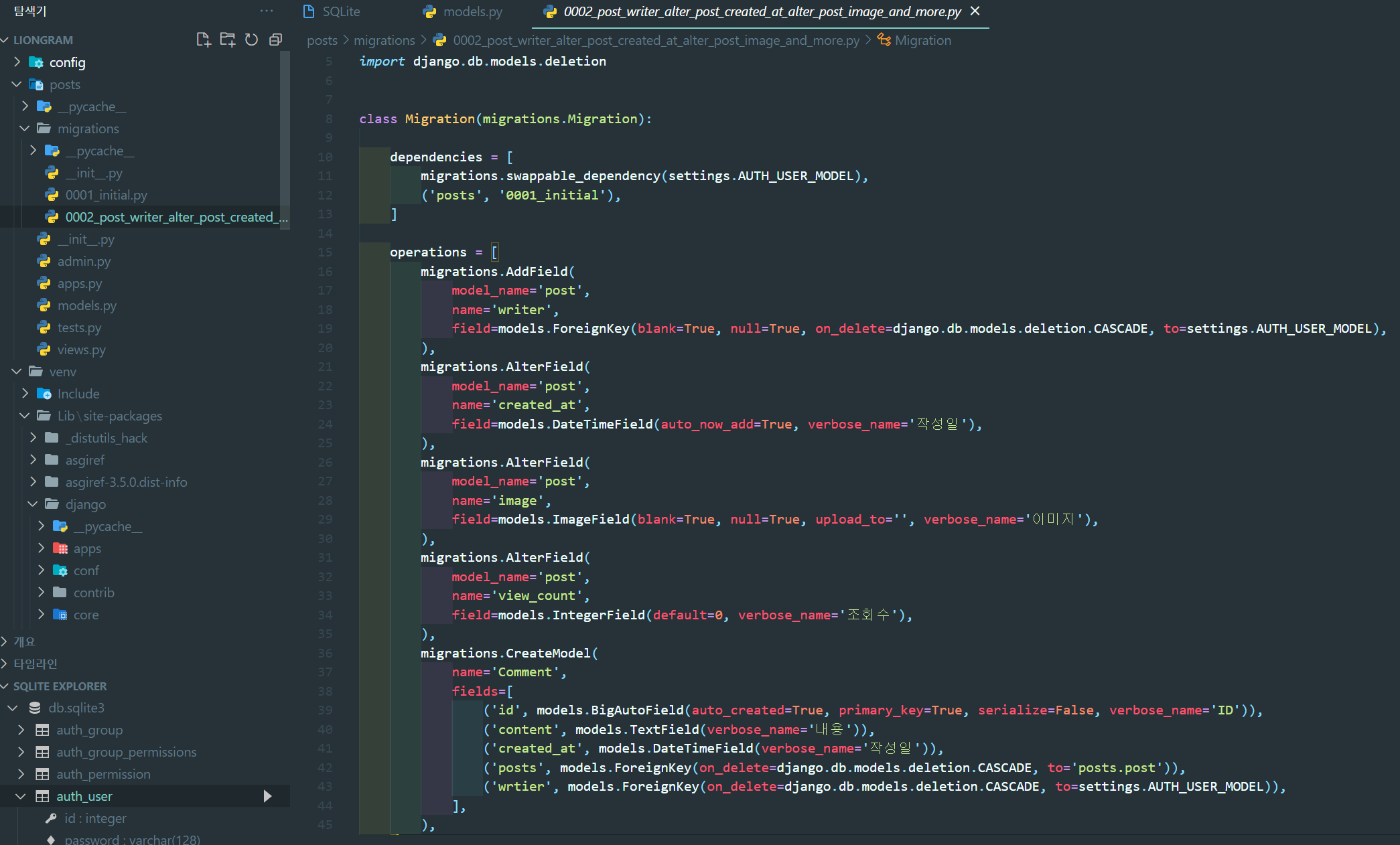Click the New Folder icon in explorer header
The width and height of the screenshot is (1400, 845).
click(x=228, y=40)
